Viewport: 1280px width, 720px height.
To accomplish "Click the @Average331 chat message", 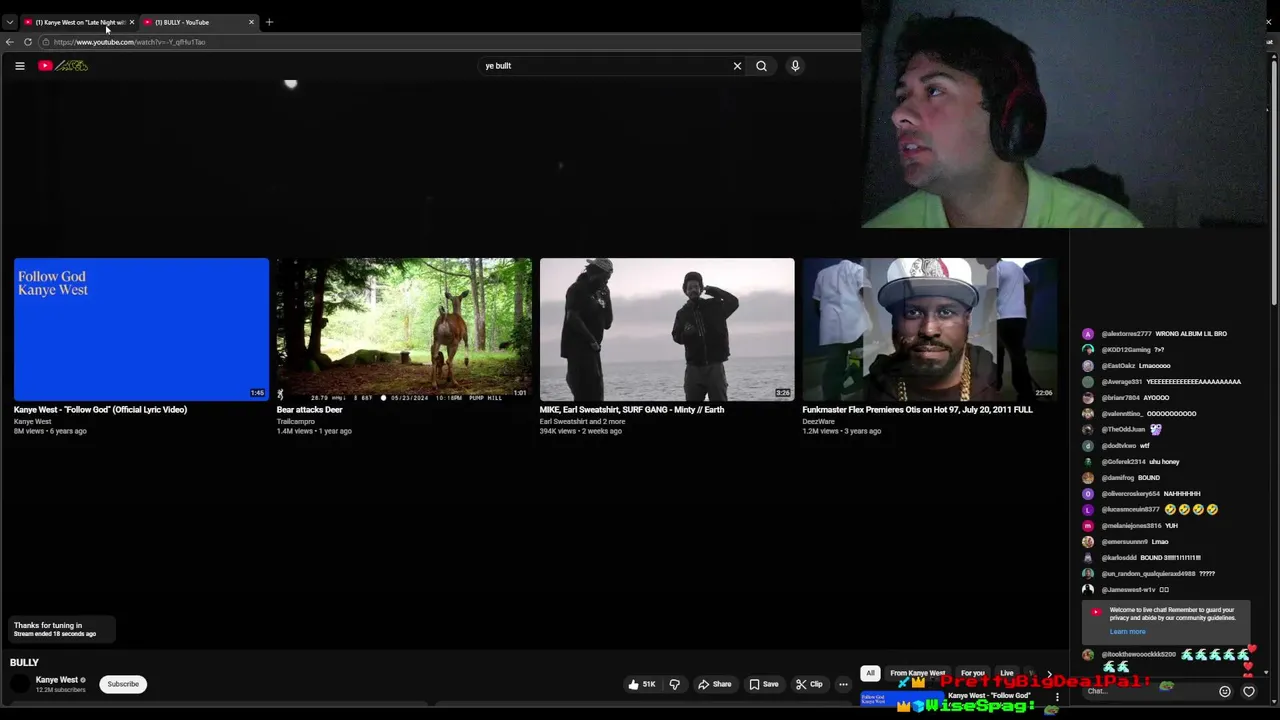I will (x=1162, y=382).
